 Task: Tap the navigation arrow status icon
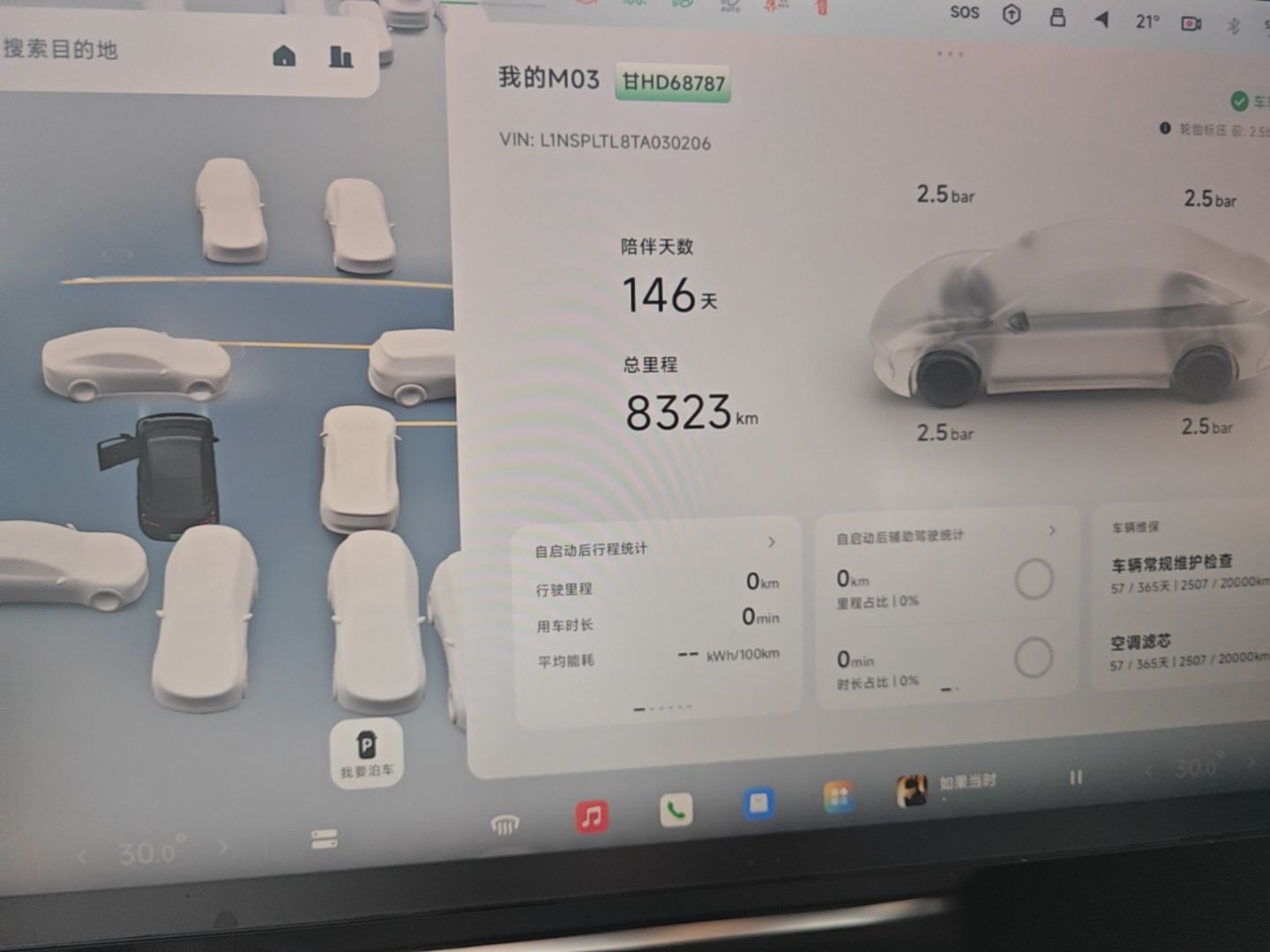point(1102,19)
